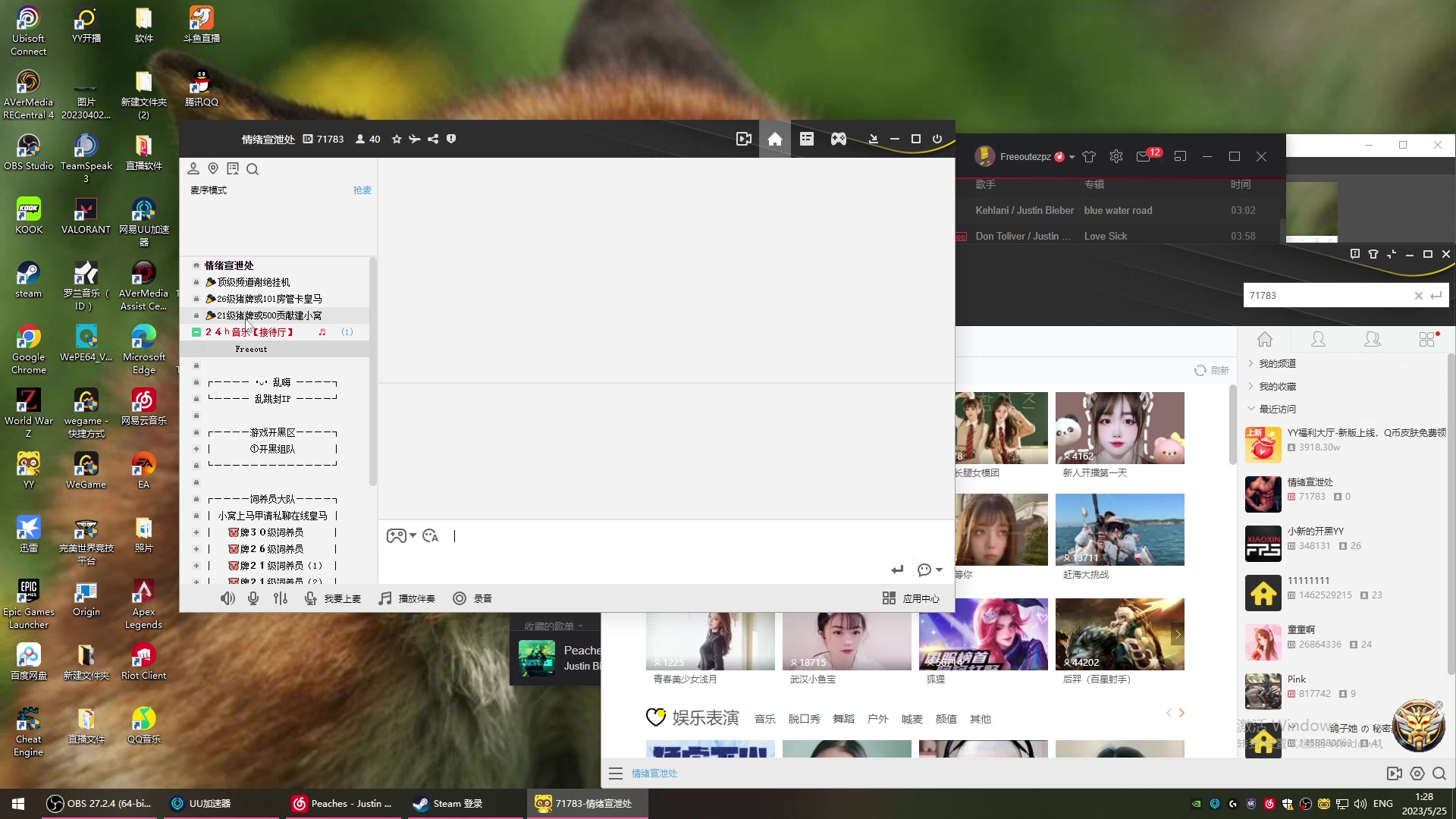
Task: Collapse the 24h音乐 接待厅 channel
Action: 196,332
